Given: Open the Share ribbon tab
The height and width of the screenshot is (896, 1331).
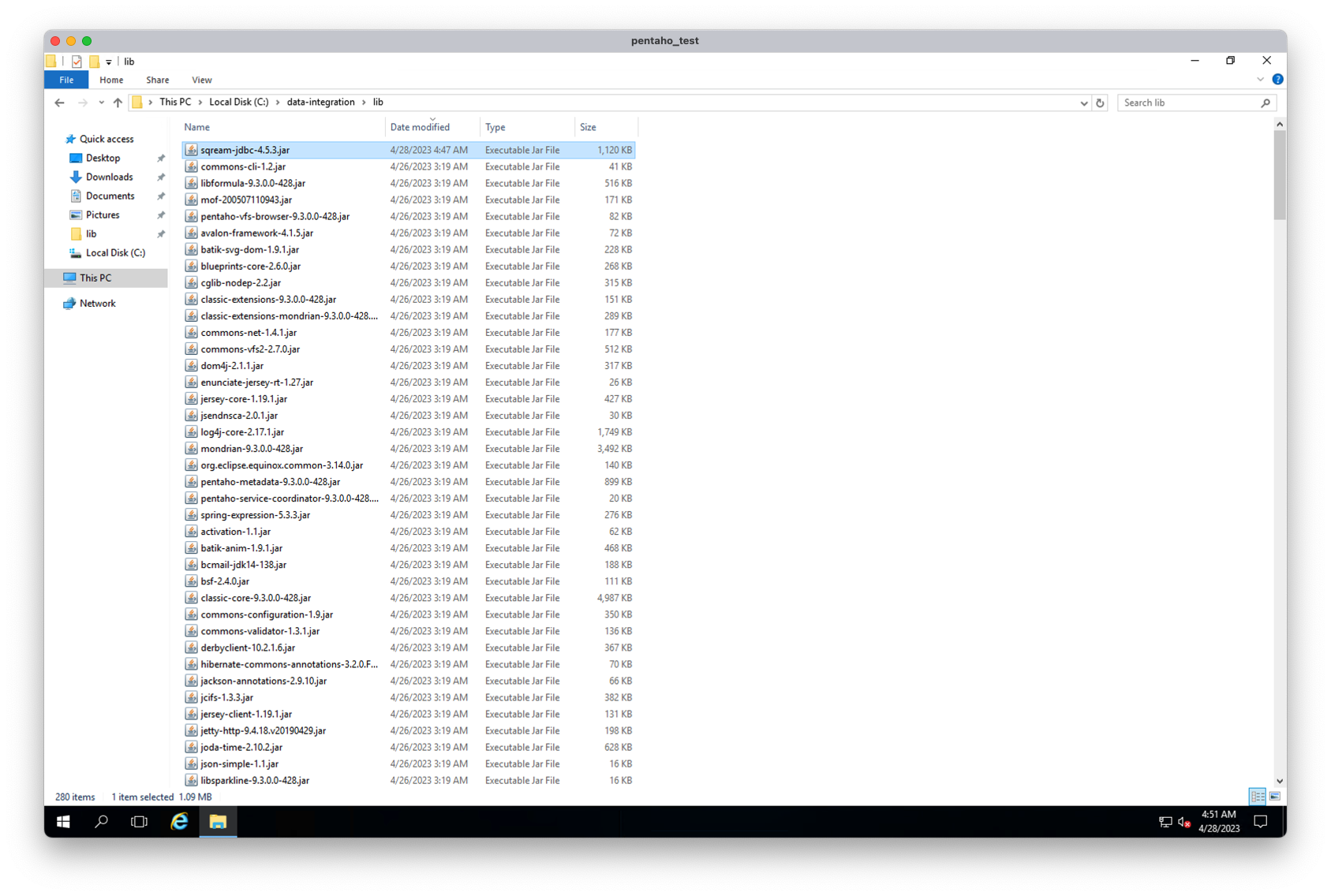Looking at the screenshot, I should coord(157,80).
